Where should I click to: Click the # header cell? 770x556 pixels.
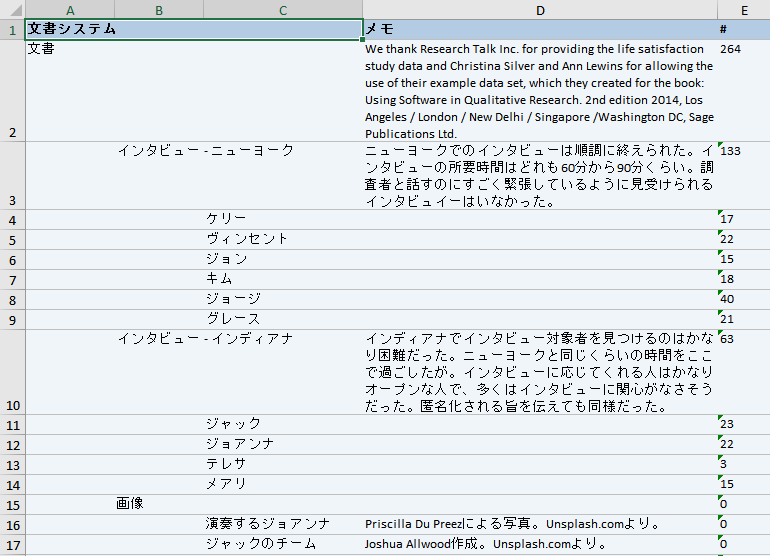744,30
